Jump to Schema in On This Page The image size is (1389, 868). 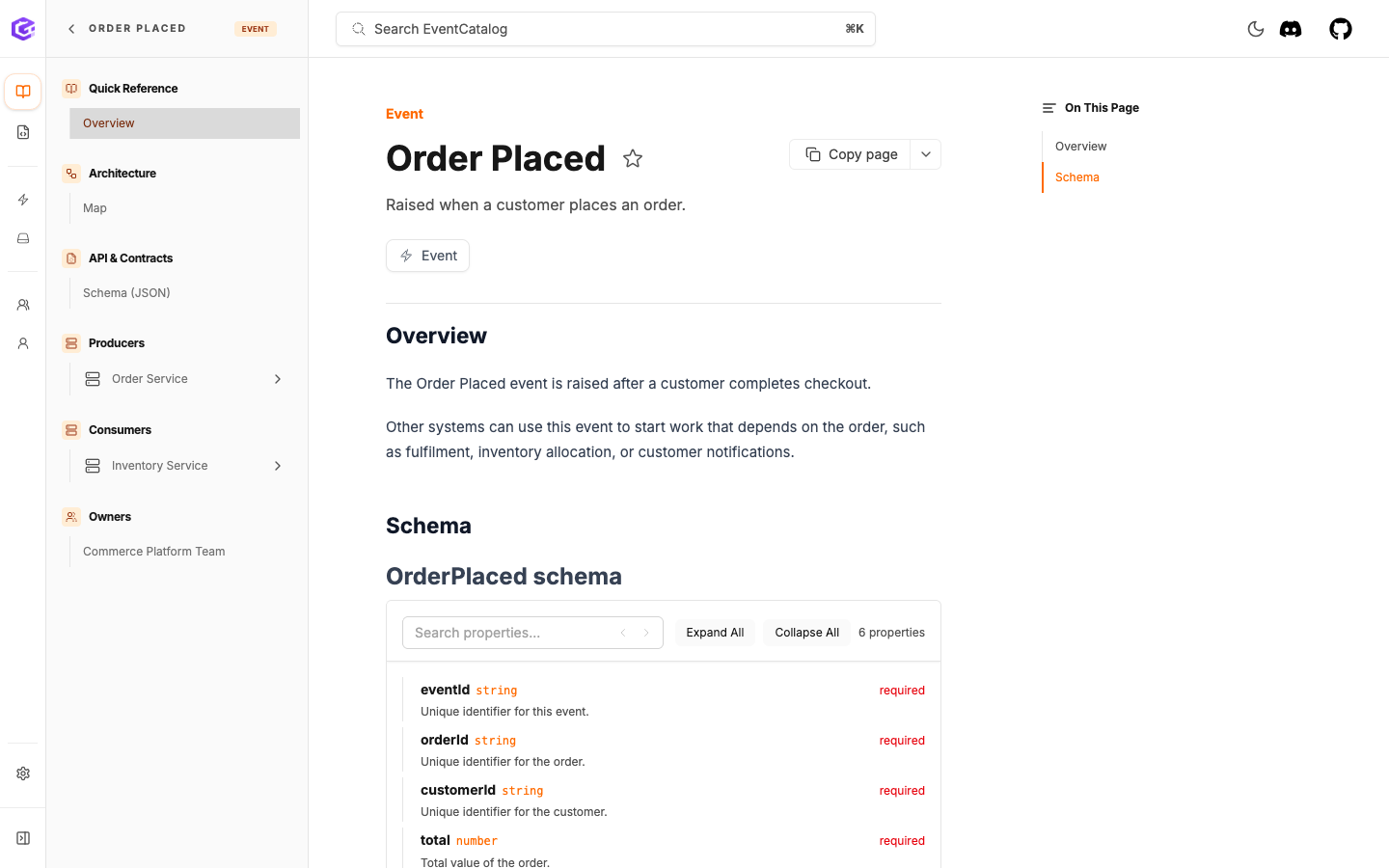pyautogui.click(x=1076, y=177)
